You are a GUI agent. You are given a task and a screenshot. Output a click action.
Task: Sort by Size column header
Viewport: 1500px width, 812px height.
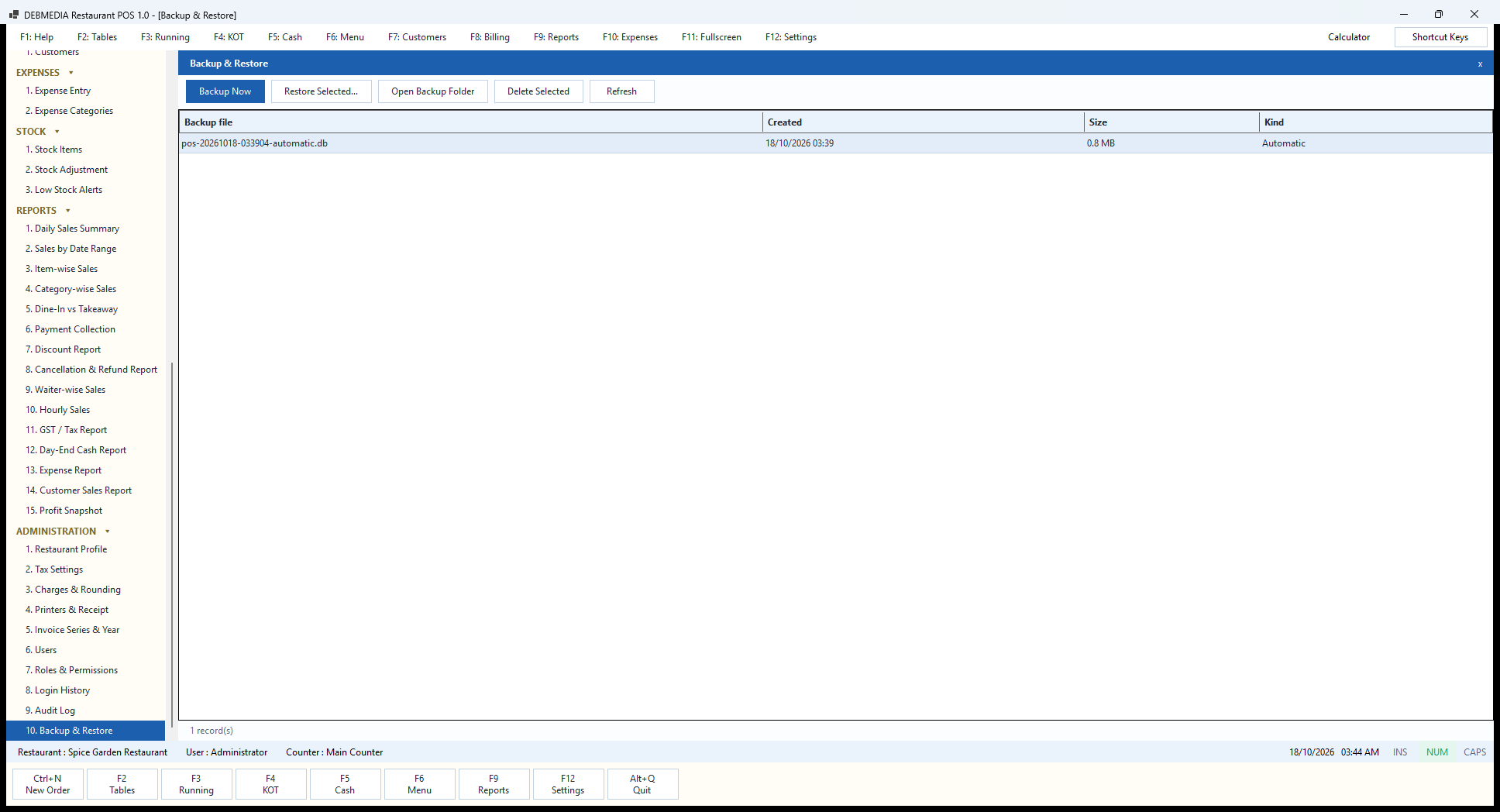[1171, 122]
